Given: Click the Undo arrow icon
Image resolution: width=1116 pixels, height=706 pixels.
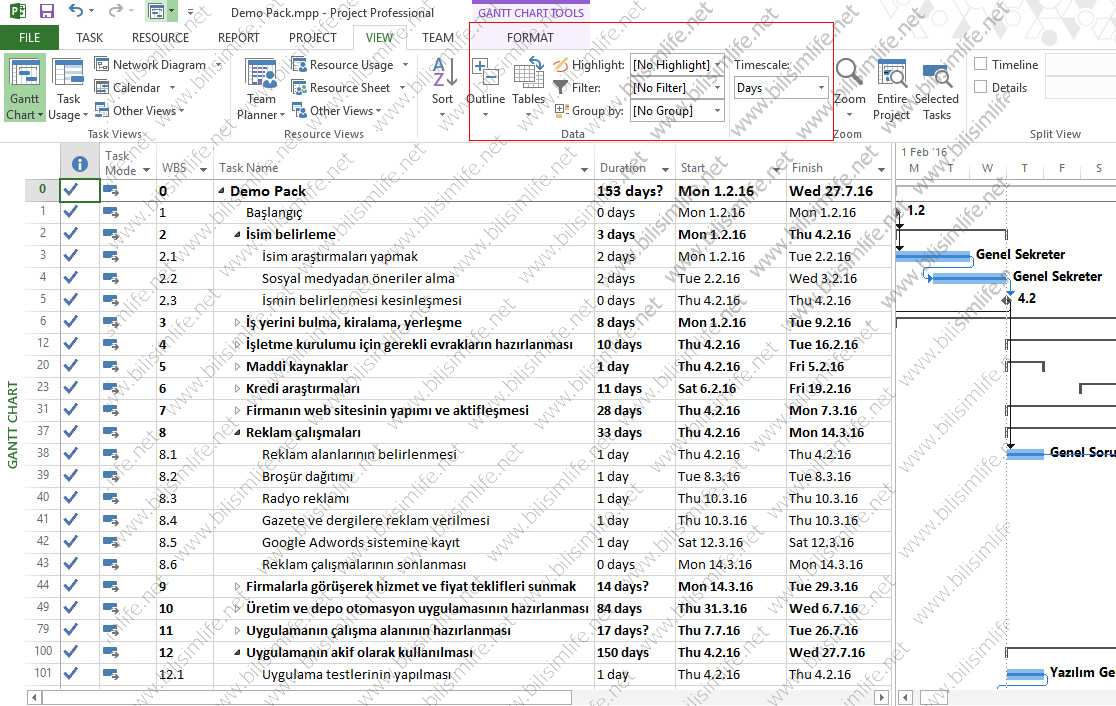Looking at the screenshot, I should 75,11.
